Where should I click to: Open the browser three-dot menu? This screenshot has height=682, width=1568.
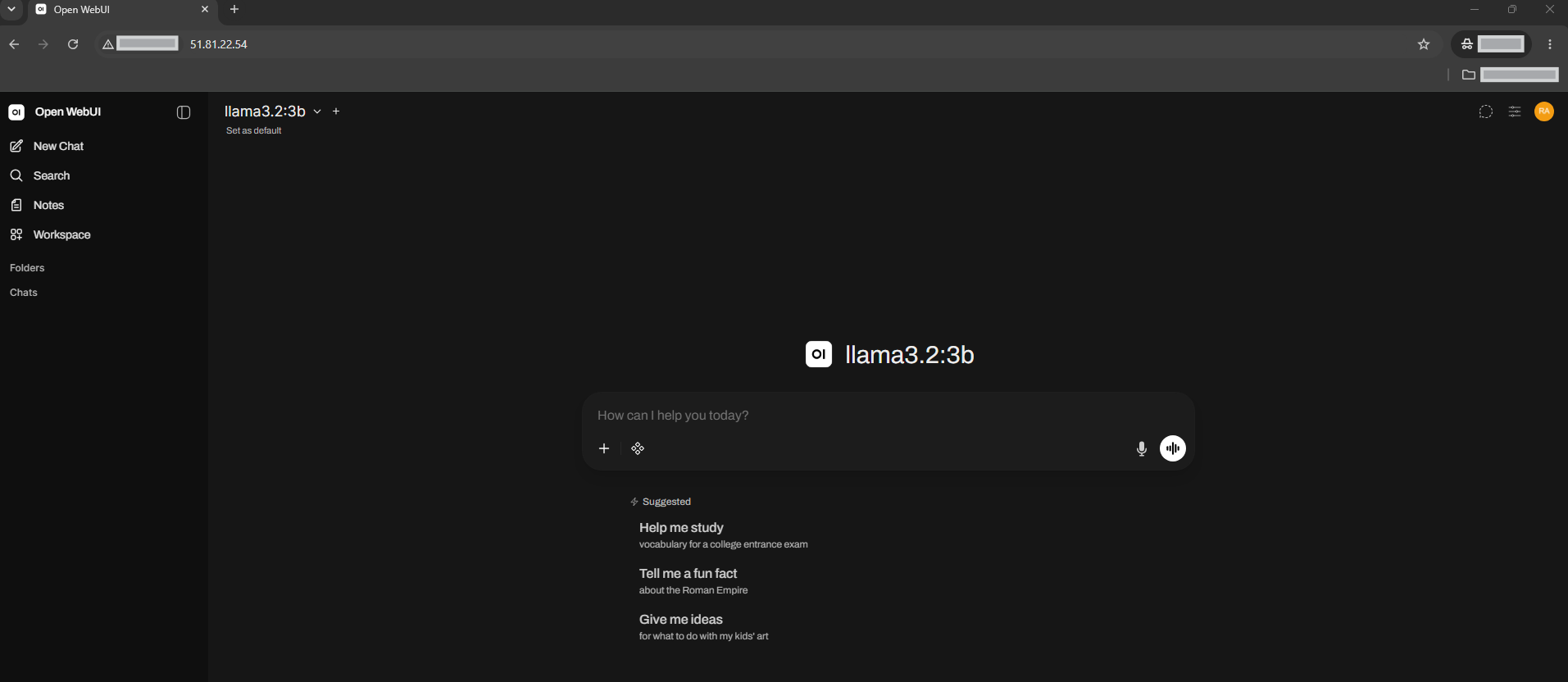point(1550,44)
